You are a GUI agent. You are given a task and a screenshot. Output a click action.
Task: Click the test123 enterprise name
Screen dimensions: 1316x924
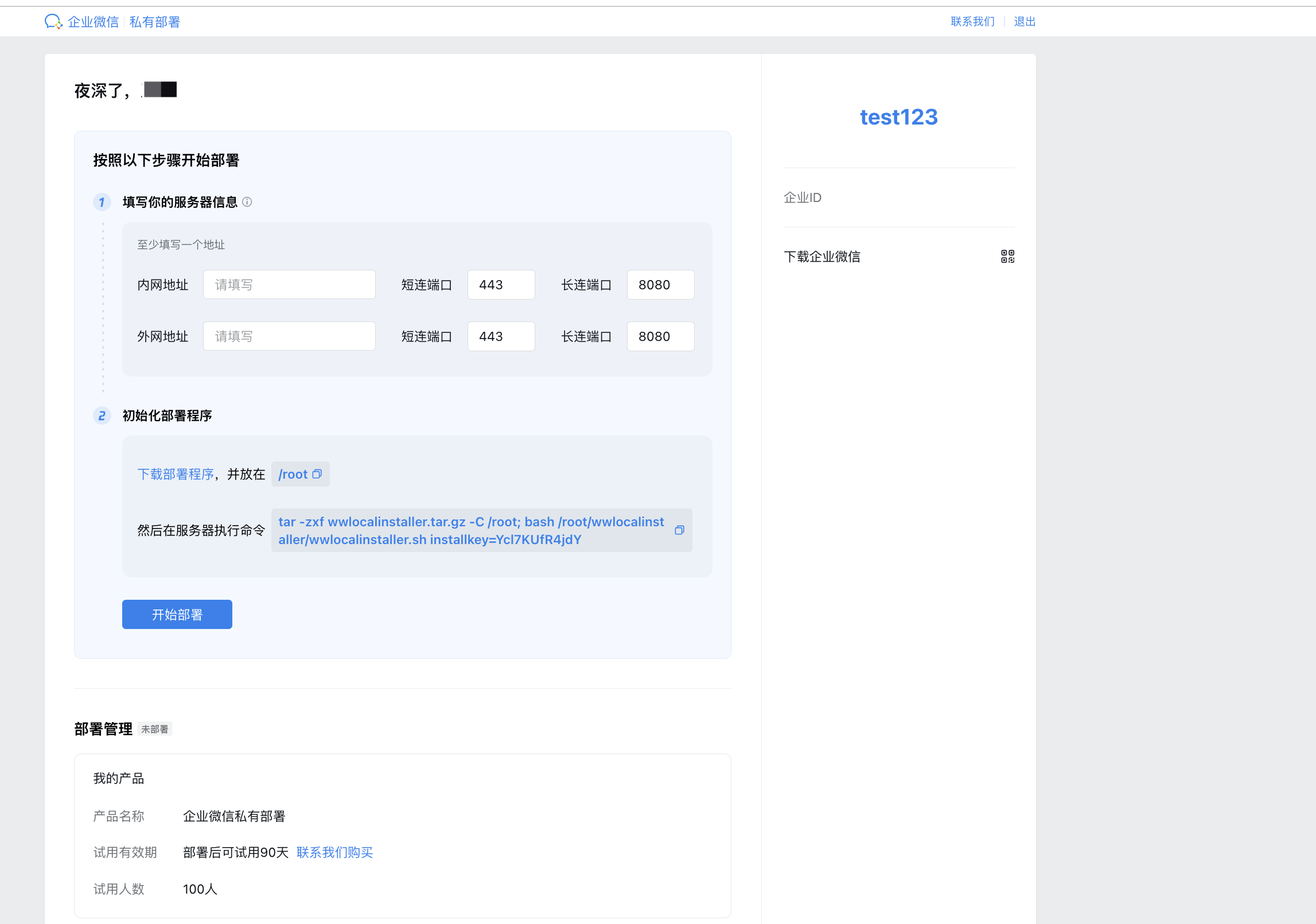coord(898,117)
